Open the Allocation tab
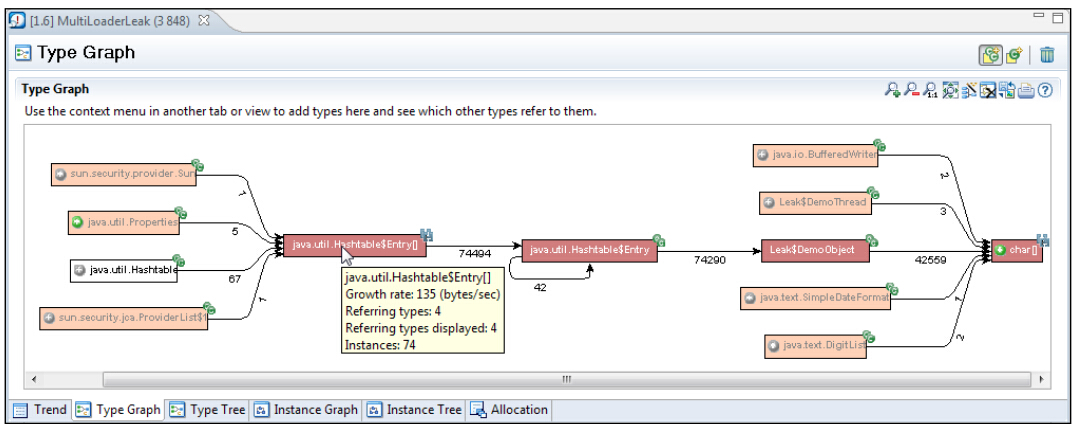The width and height of the screenshot is (1078, 432). click(x=509, y=409)
